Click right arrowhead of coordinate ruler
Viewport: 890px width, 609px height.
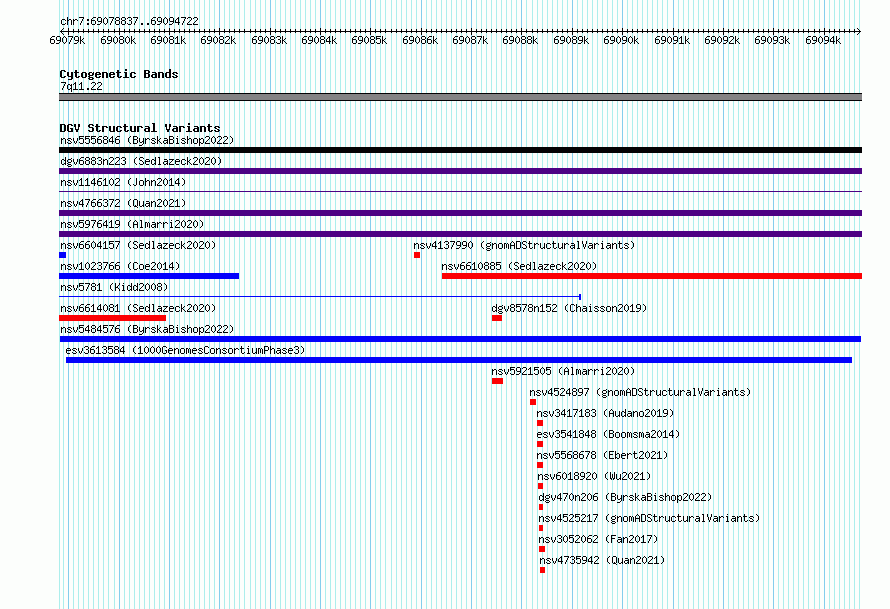point(859,31)
